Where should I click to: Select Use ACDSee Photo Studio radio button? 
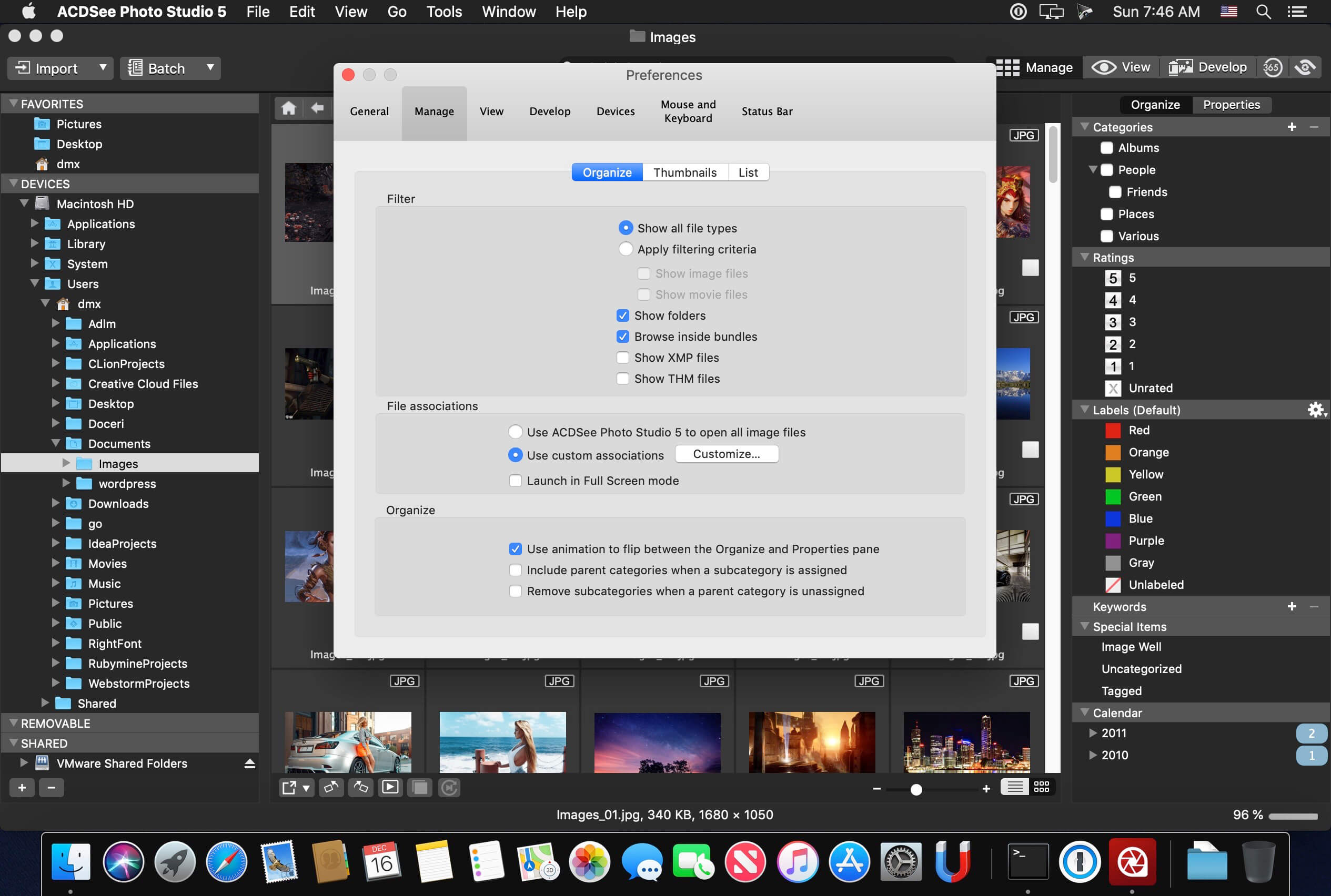[515, 432]
